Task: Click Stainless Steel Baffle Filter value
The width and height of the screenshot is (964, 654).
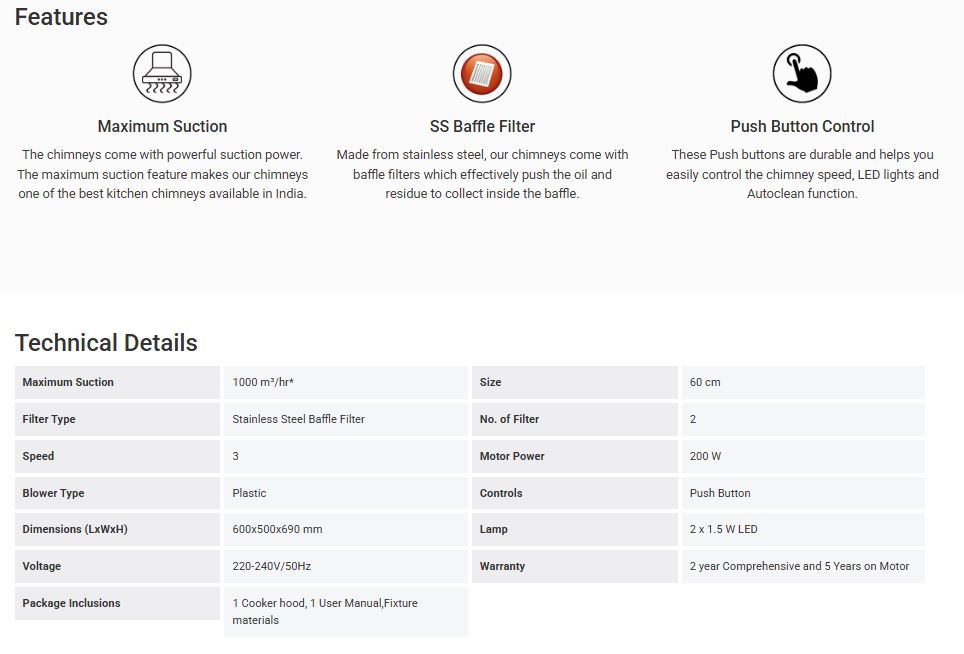Action: click(298, 419)
